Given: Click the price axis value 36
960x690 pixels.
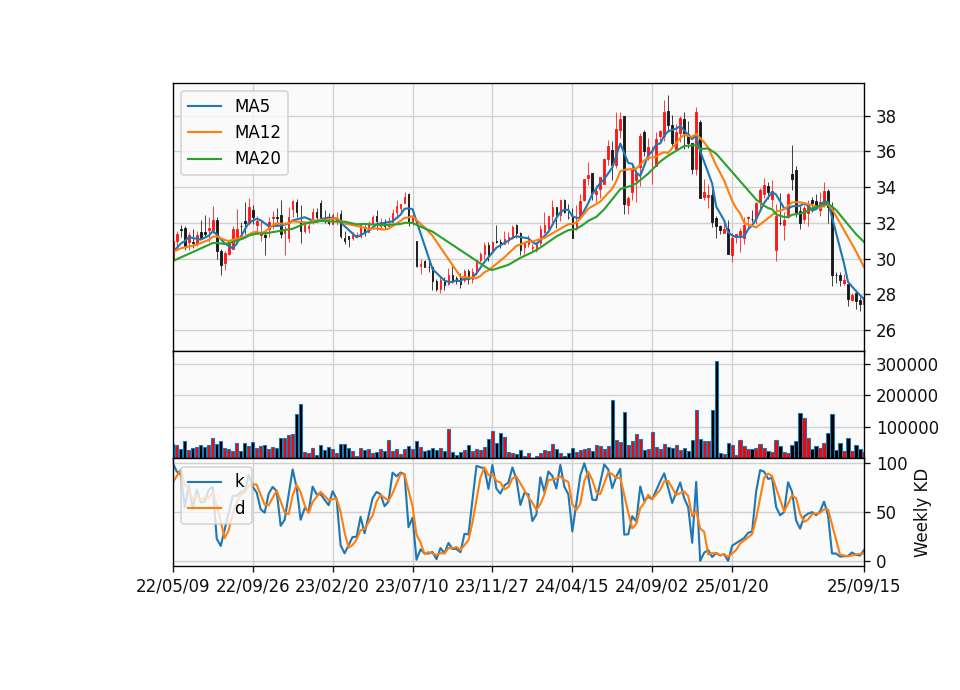Looking at the screenshot, I should click(x=886, y=152).
